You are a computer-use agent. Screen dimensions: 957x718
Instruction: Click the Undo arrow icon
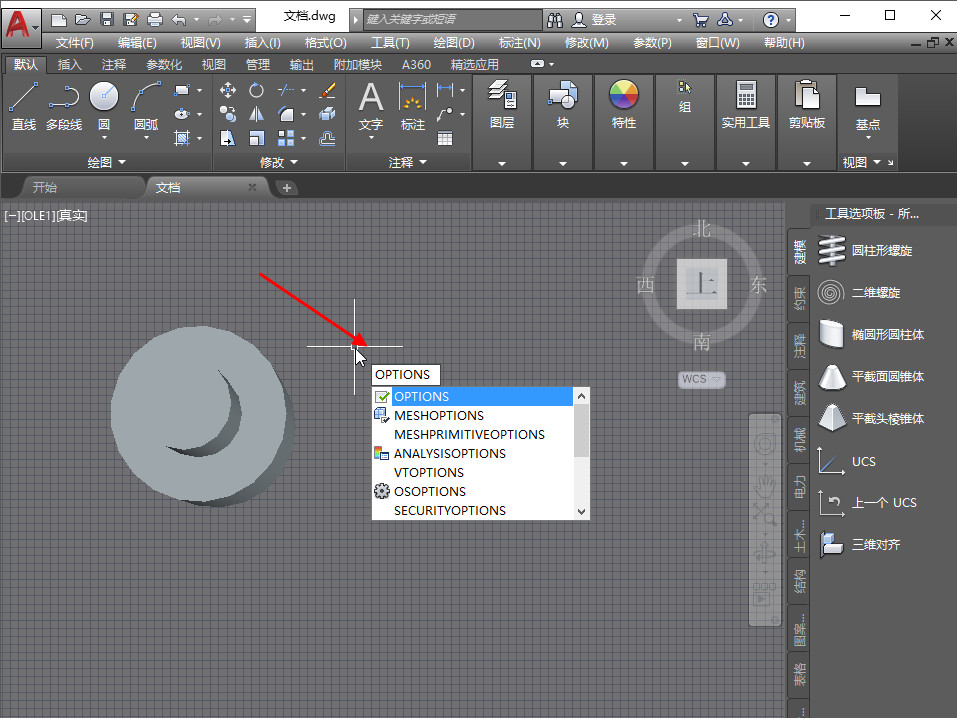click(x=179, y=20)
